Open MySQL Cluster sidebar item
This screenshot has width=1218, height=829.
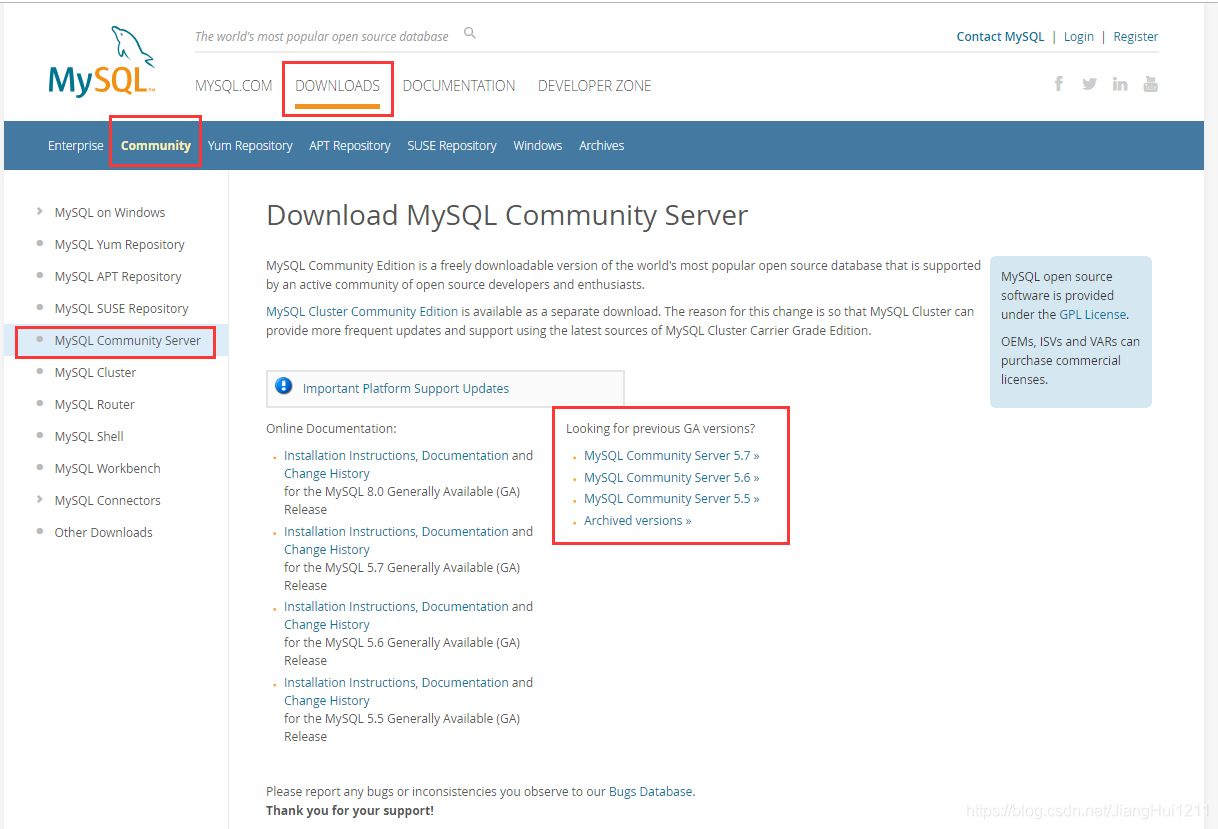[x=95, y=373]
